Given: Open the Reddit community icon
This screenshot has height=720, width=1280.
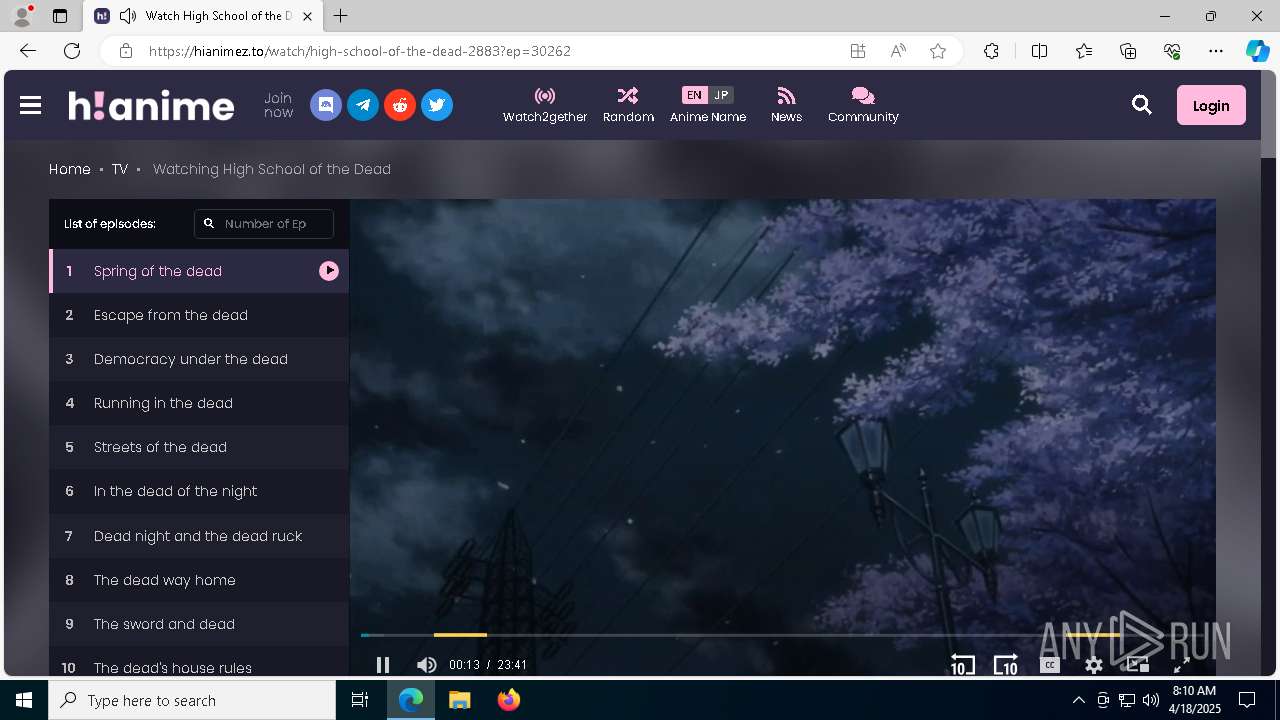Looking at the screenshot, I should pos(400,105).
